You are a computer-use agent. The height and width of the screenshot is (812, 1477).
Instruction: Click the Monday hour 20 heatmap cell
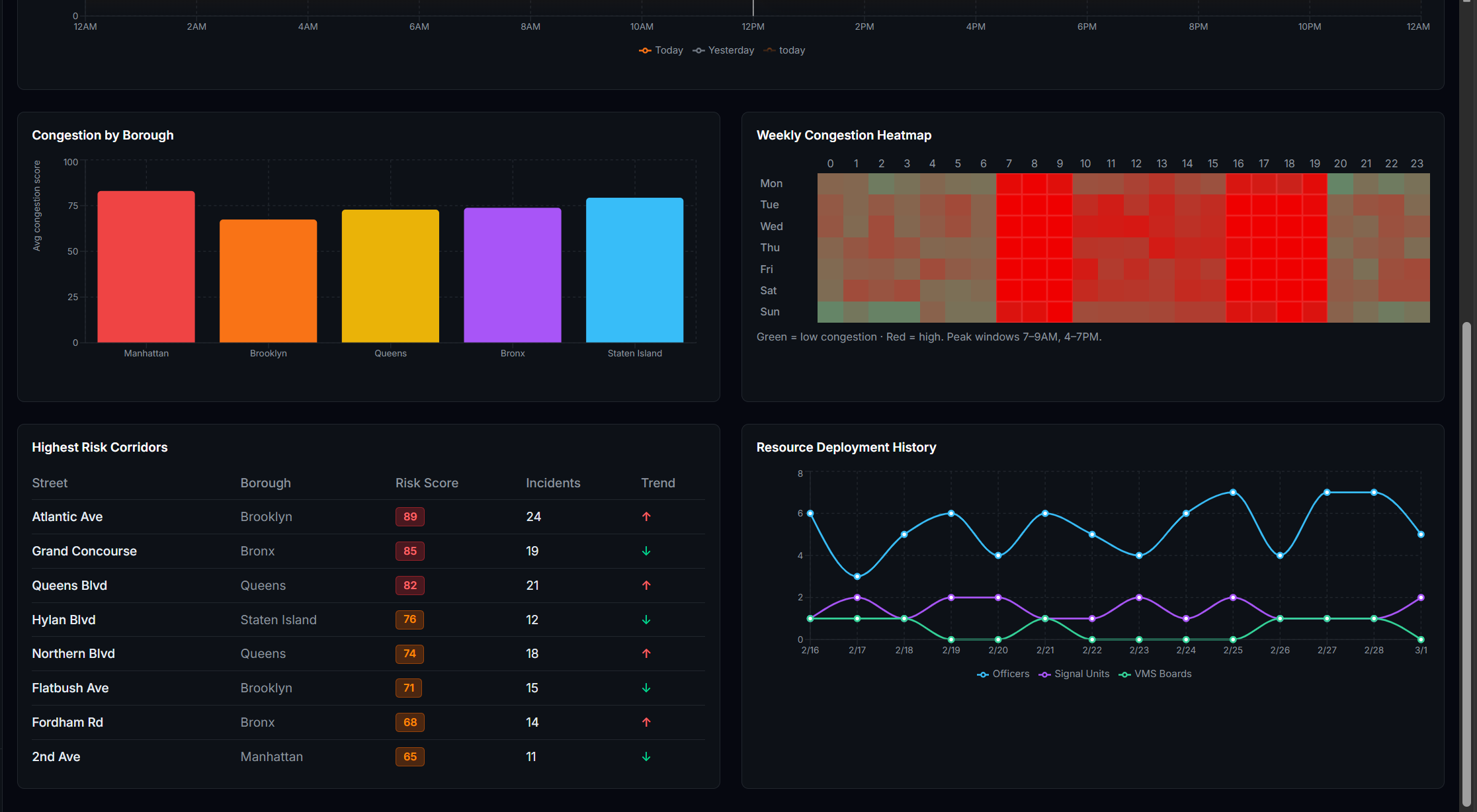1340,183
